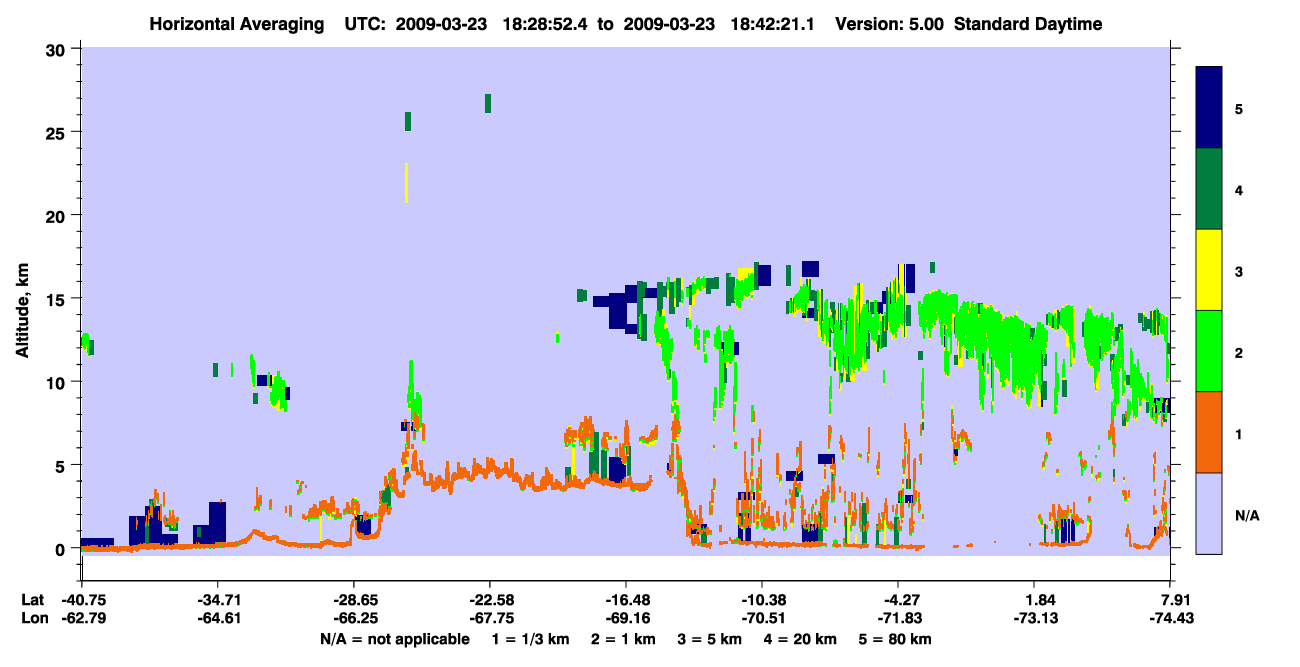Screen dimensions: 1300x667
Task: Click the 20 altitude tick label
Action: pyautogui.click(x=58, y=215)
